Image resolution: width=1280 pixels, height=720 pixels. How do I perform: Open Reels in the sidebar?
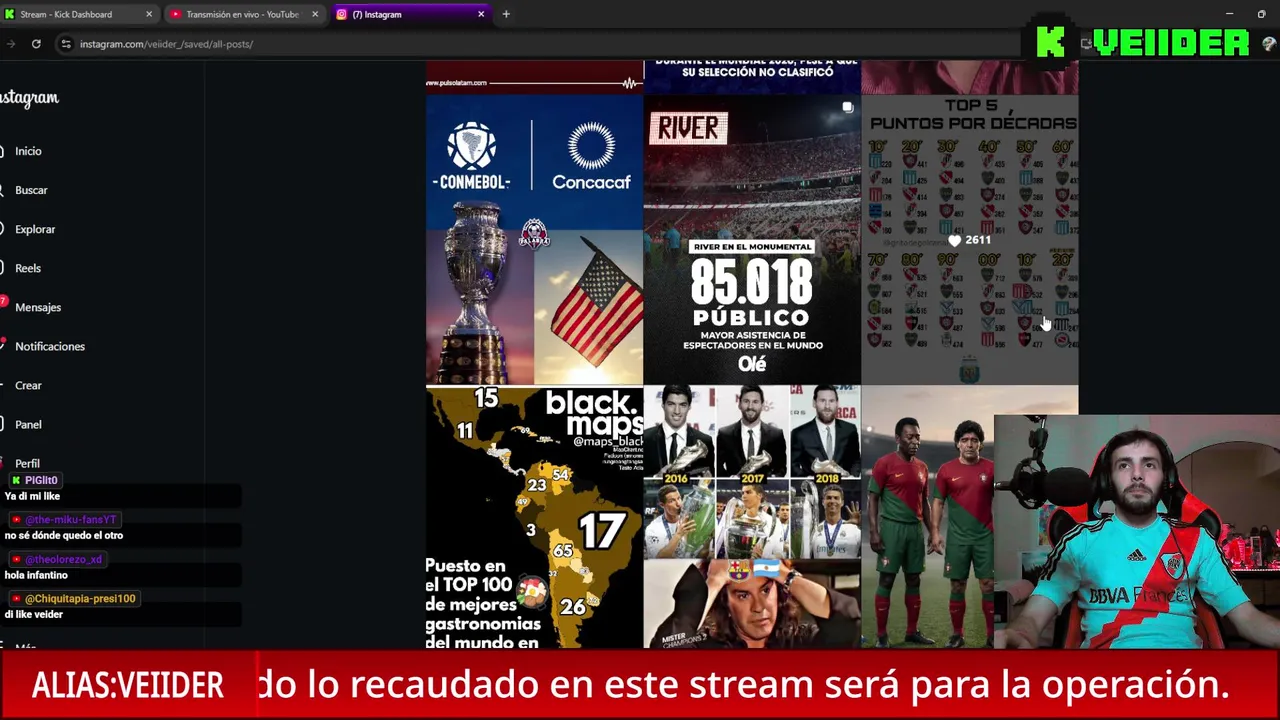(x=28, y=268)
